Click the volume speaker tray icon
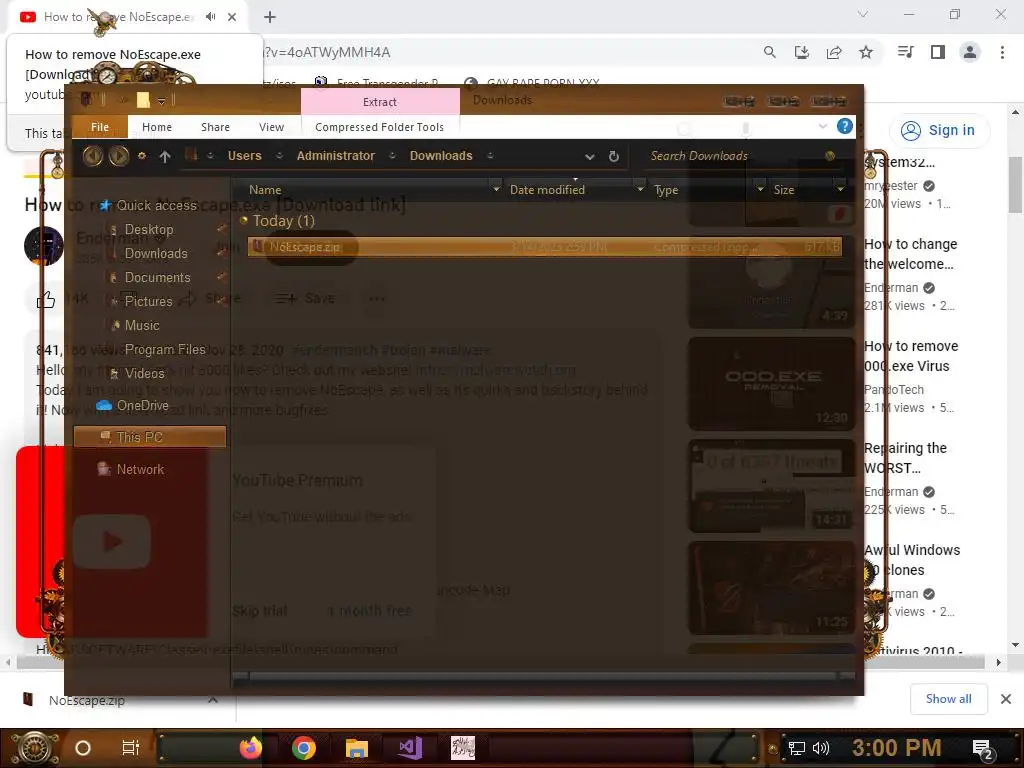 coord(821,748)
